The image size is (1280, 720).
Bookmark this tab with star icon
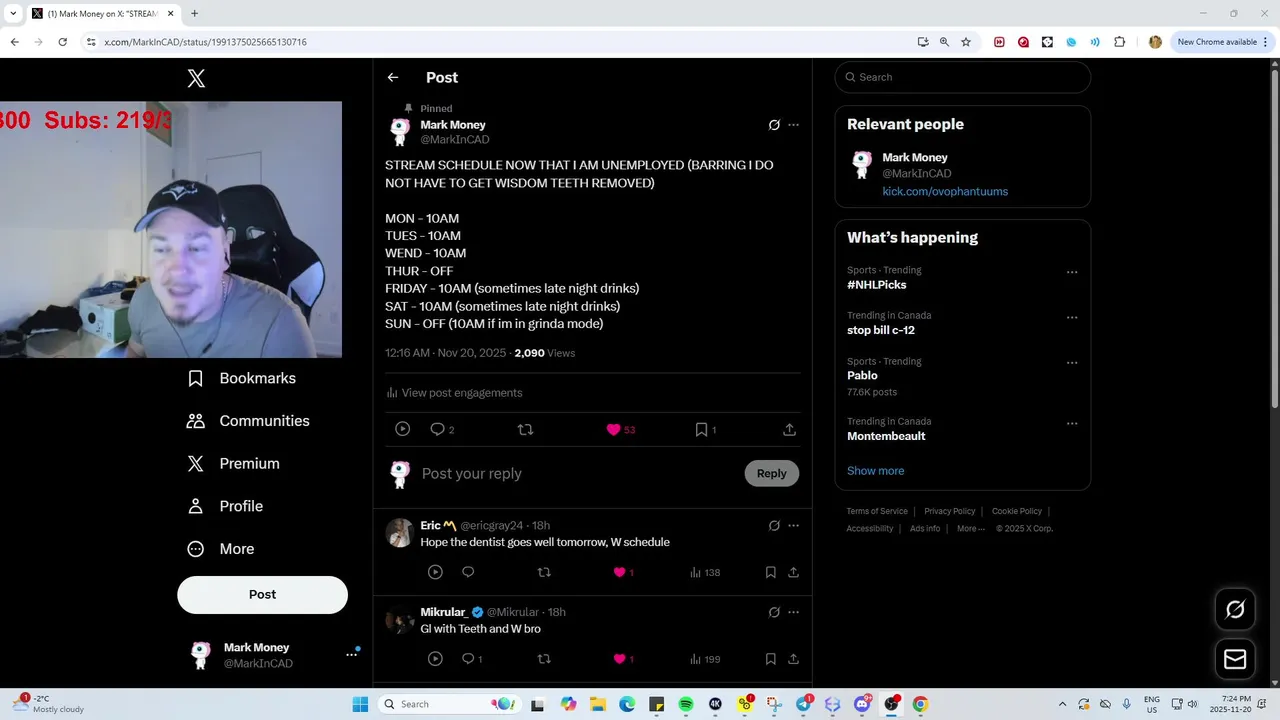tap(966, 42)
